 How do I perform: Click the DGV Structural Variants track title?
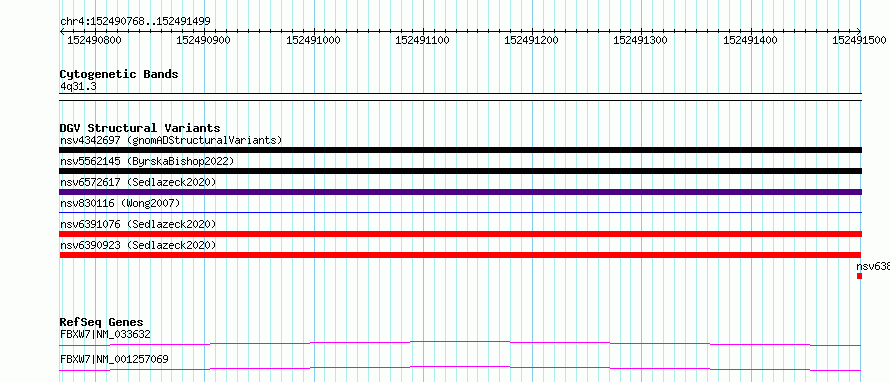140,128
